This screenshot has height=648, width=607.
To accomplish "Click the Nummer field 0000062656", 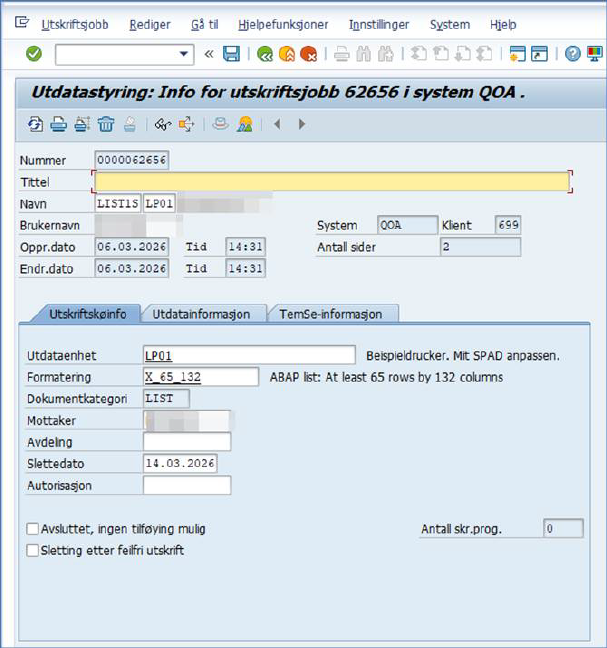I will (131, 160).
